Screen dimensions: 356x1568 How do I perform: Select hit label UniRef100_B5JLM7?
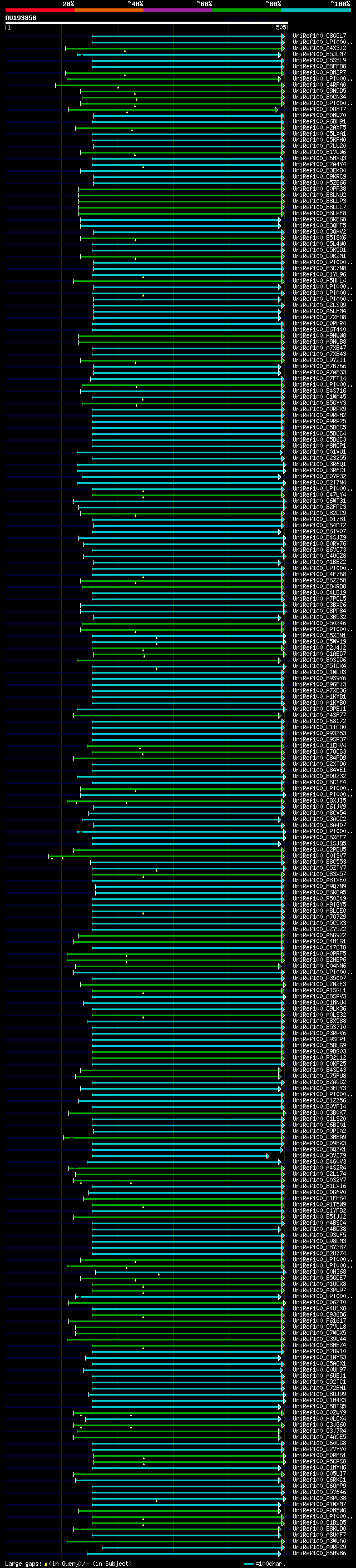(x=319, y=54)
